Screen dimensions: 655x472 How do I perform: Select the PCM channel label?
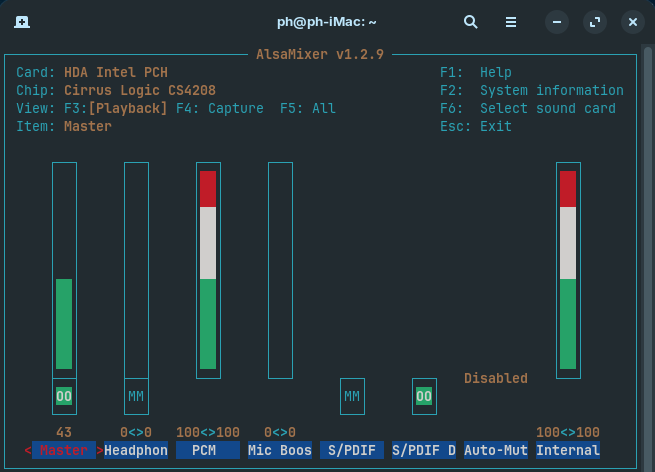point(208,450)
